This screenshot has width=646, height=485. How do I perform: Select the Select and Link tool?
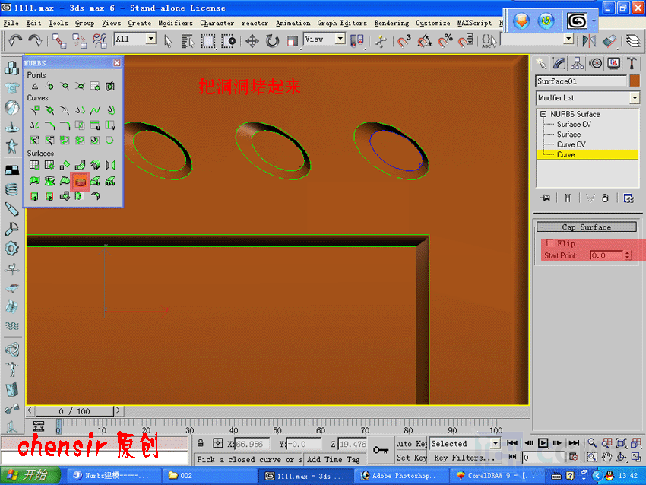pos(59,41)
